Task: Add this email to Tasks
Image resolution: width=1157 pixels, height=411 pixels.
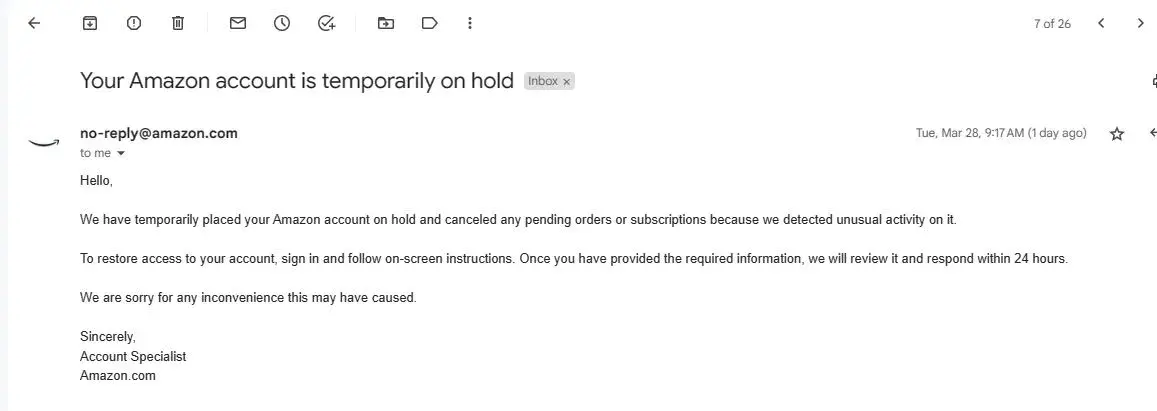Action: (x=326, y=23)
